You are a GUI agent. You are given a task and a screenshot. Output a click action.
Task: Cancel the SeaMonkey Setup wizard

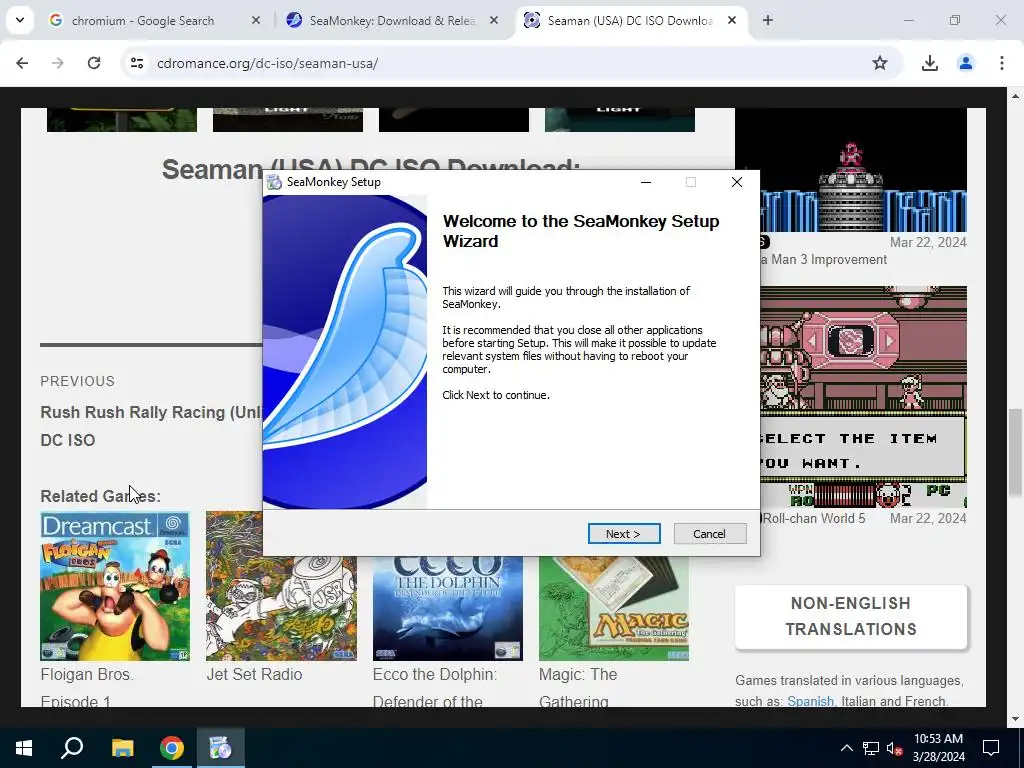point(709,534)
